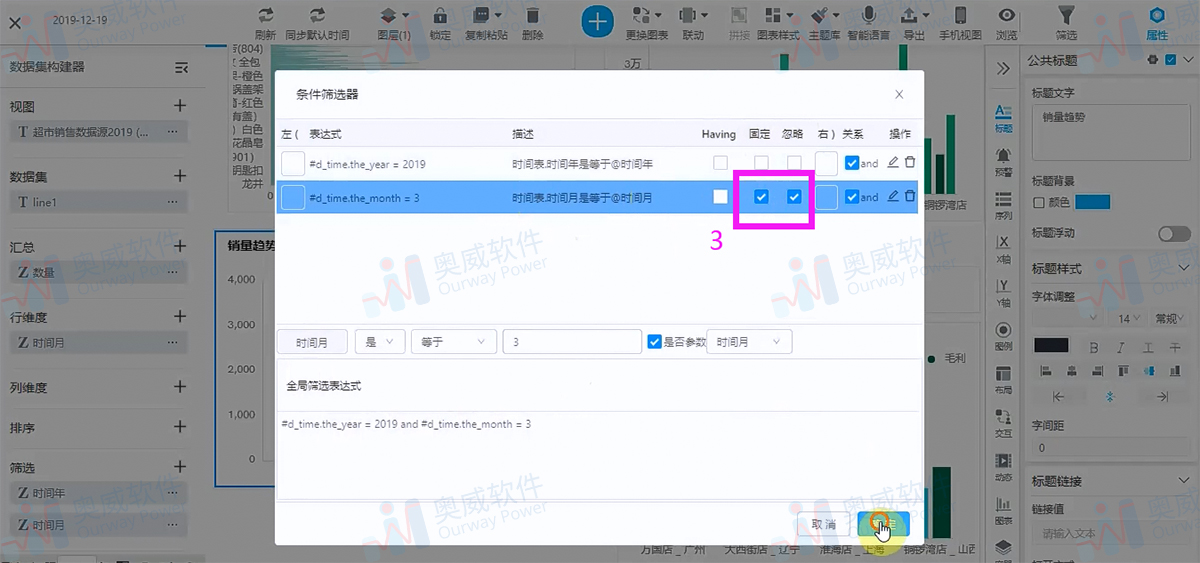Open the font size 14 dropdown
The width and height of the screenshot is (1200, 563).
tap(1126, 318)
